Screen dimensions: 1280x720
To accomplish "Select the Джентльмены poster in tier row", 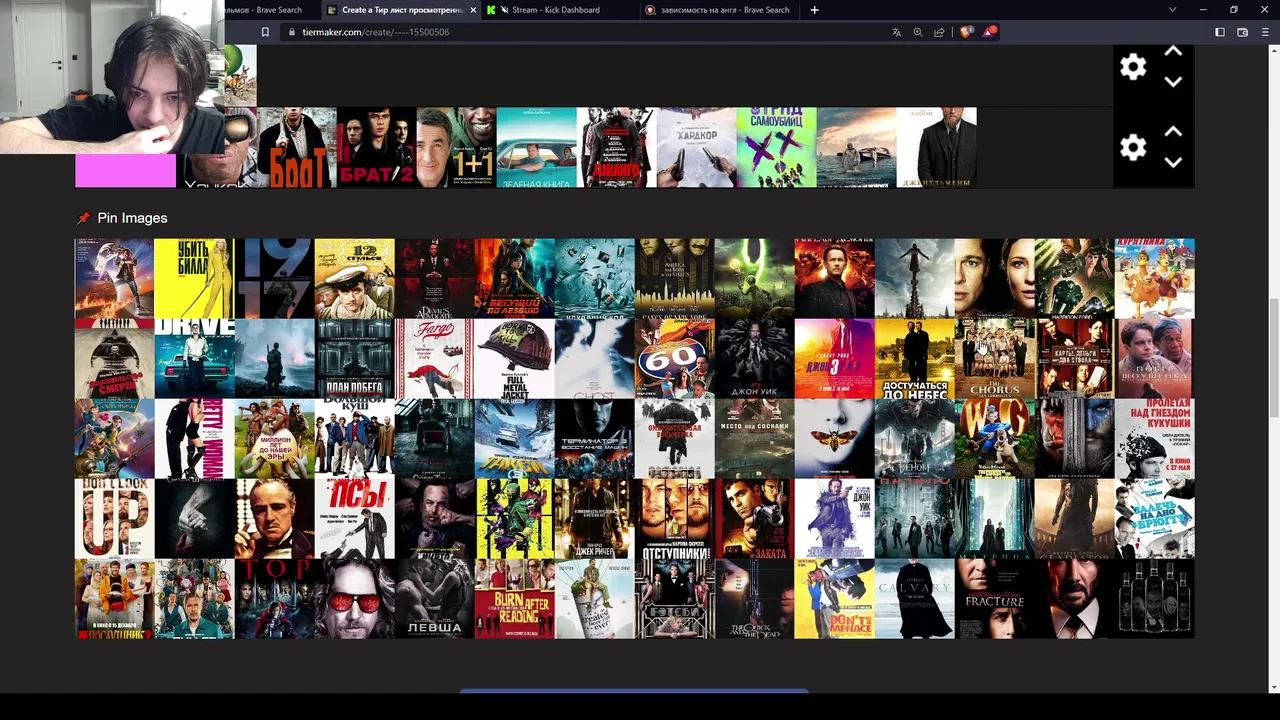I will (937, 148).
